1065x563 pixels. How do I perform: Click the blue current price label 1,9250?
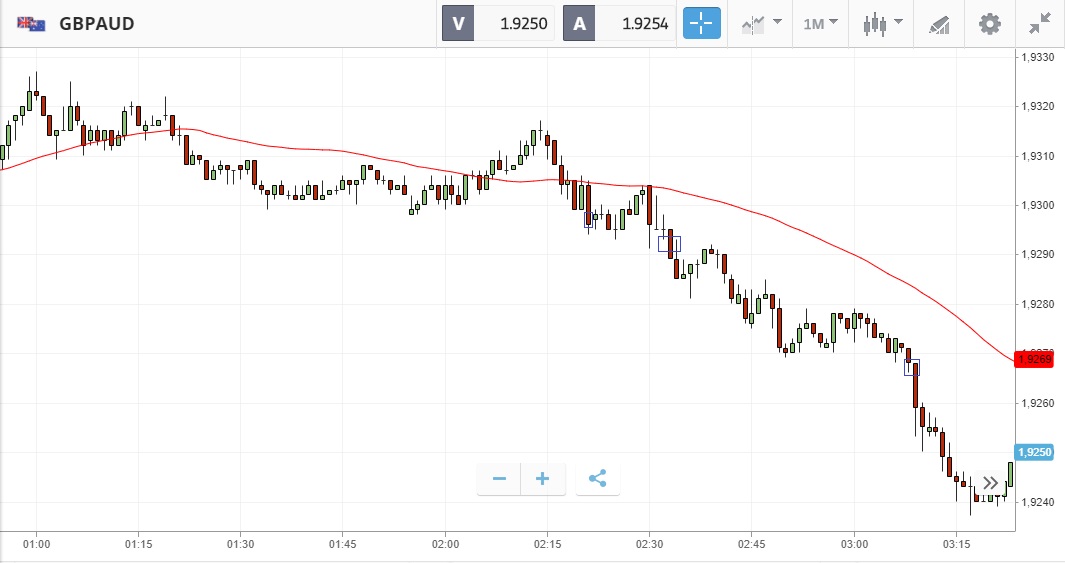pos(1034,452)
